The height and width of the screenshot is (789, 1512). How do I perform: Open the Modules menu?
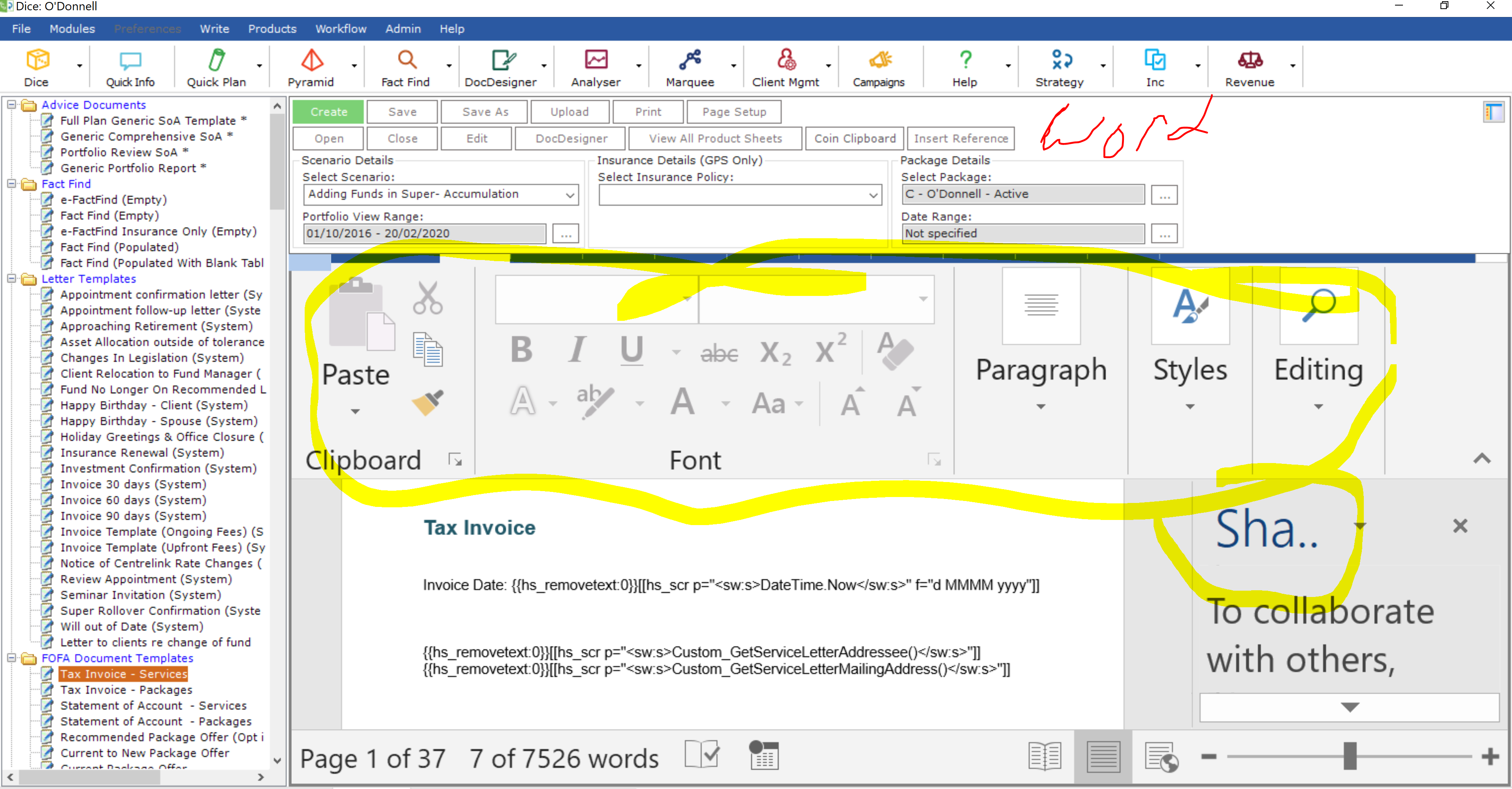pyautogui.click(x=72, y=28)
